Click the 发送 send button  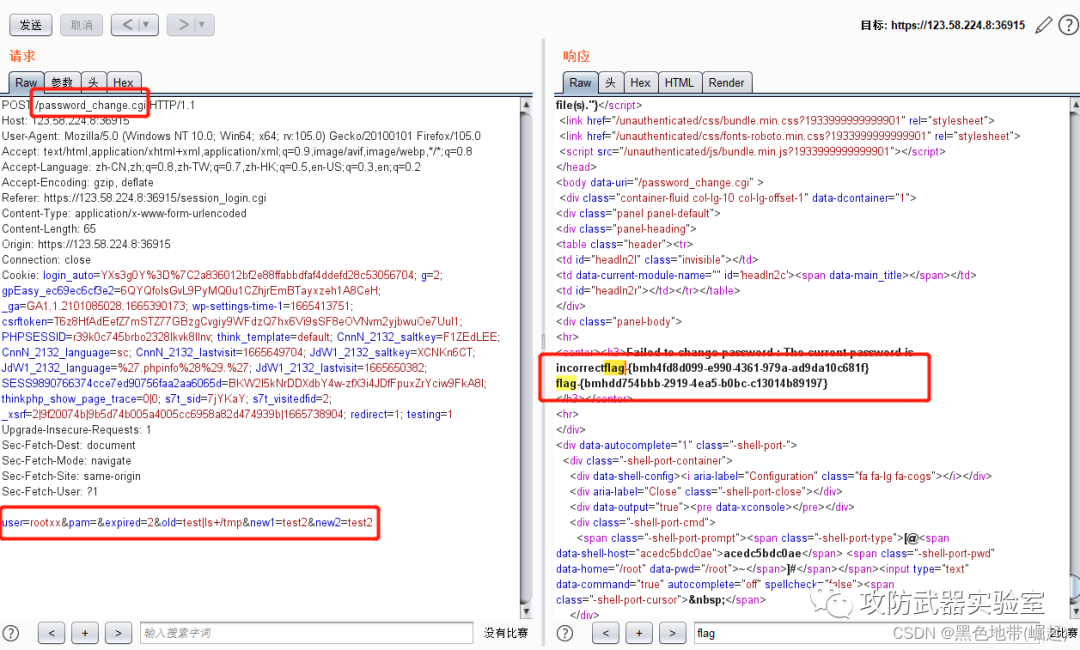30,25
